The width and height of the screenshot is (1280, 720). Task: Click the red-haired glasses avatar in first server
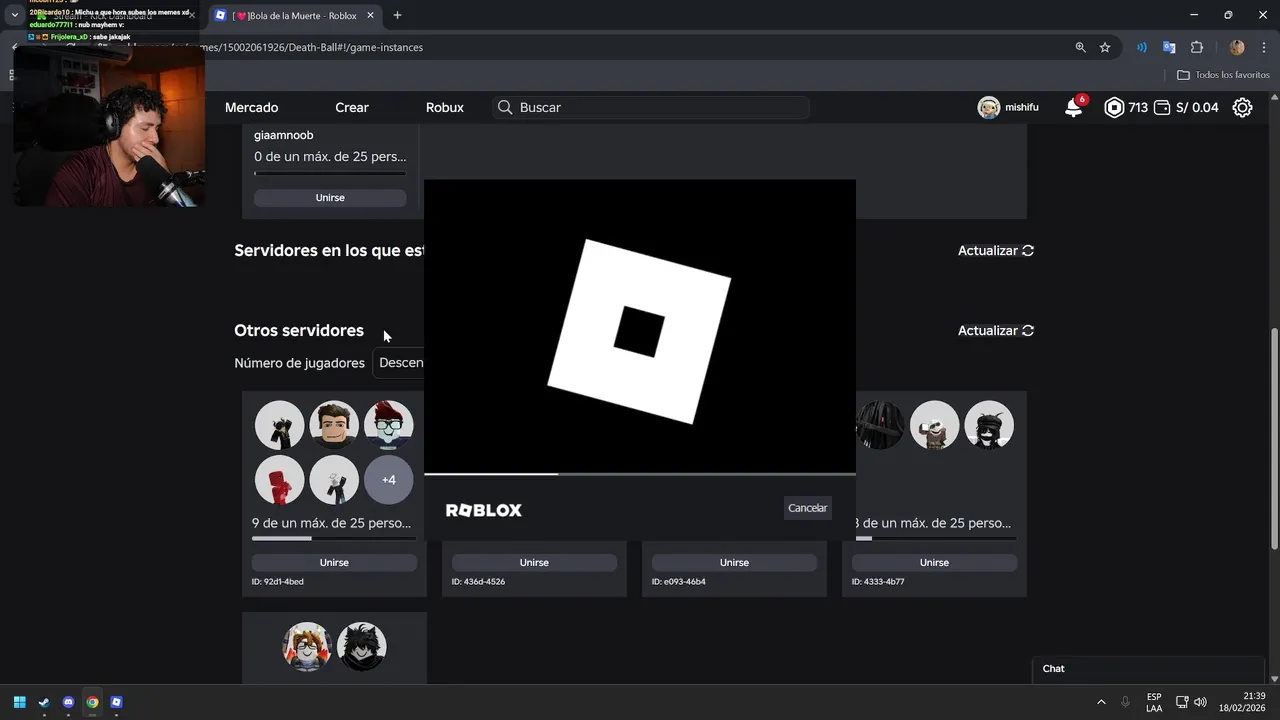(x=389, y=425)
